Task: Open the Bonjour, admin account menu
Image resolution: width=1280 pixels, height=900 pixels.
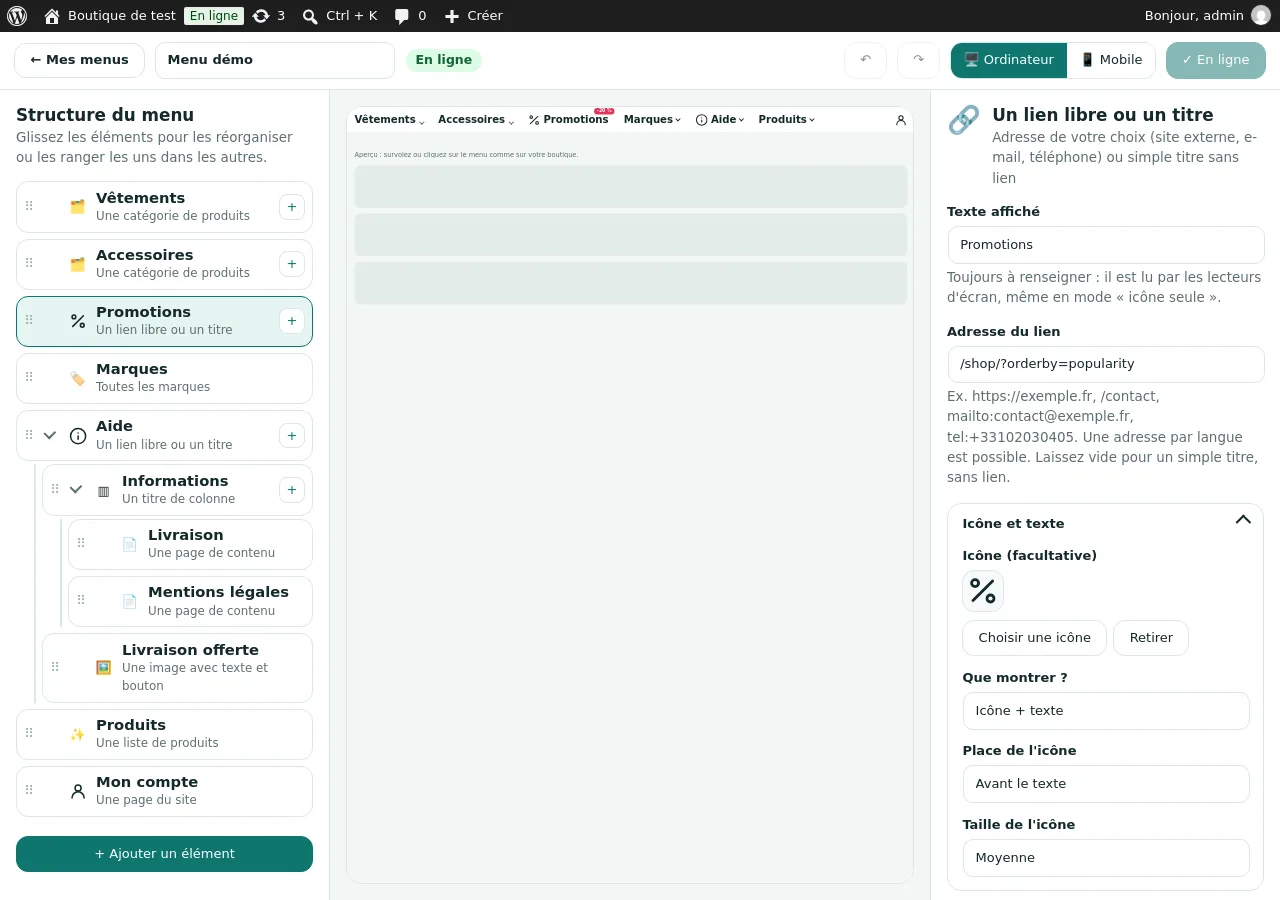Action: pyautogui.click(x=1207, y=16)
